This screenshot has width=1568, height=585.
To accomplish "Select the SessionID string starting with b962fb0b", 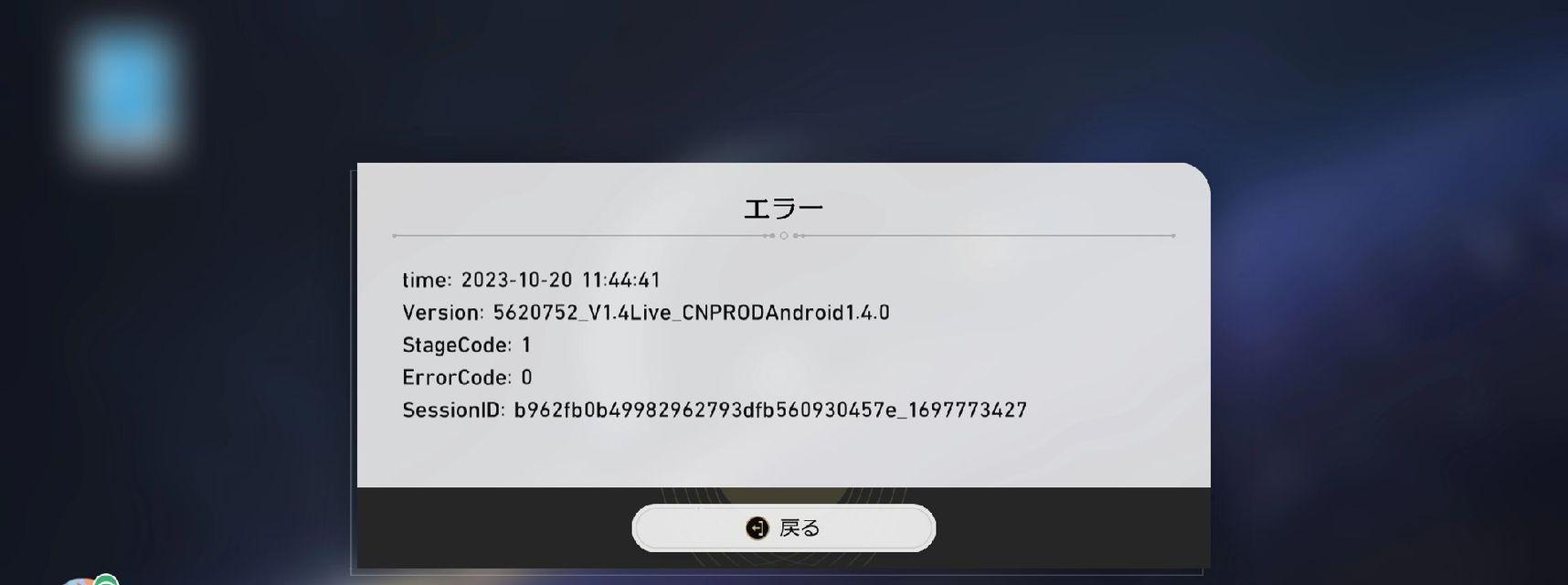I will pyautogui.click(x=770, y=410).
